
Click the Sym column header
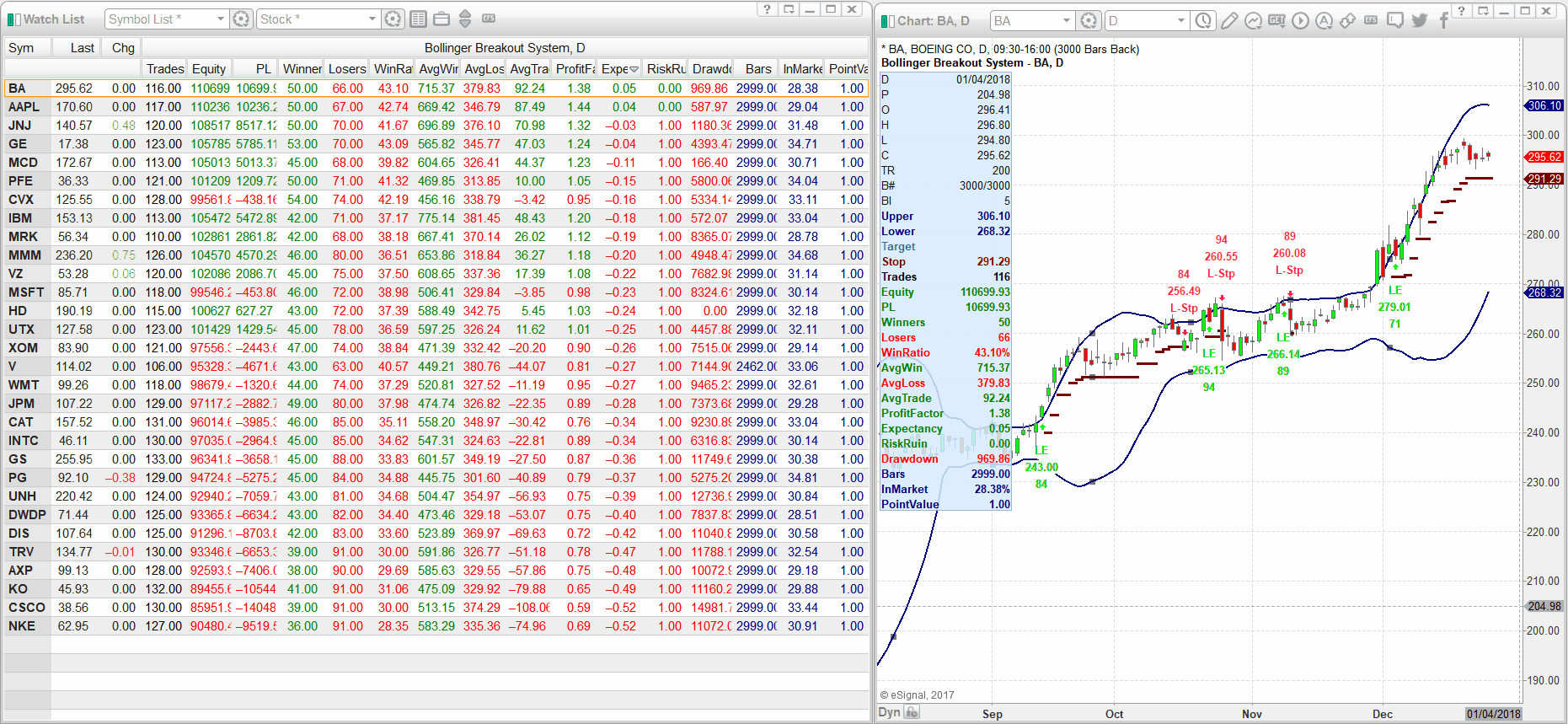click(28, 48)
